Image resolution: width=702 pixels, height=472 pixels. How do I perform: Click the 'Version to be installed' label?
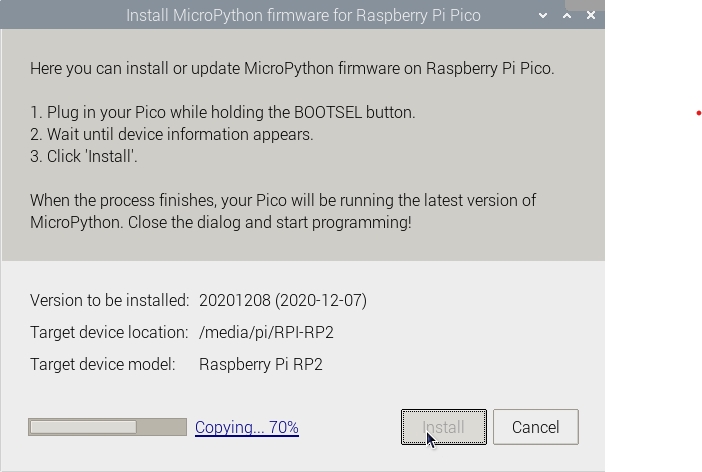(x=109, y=300)
